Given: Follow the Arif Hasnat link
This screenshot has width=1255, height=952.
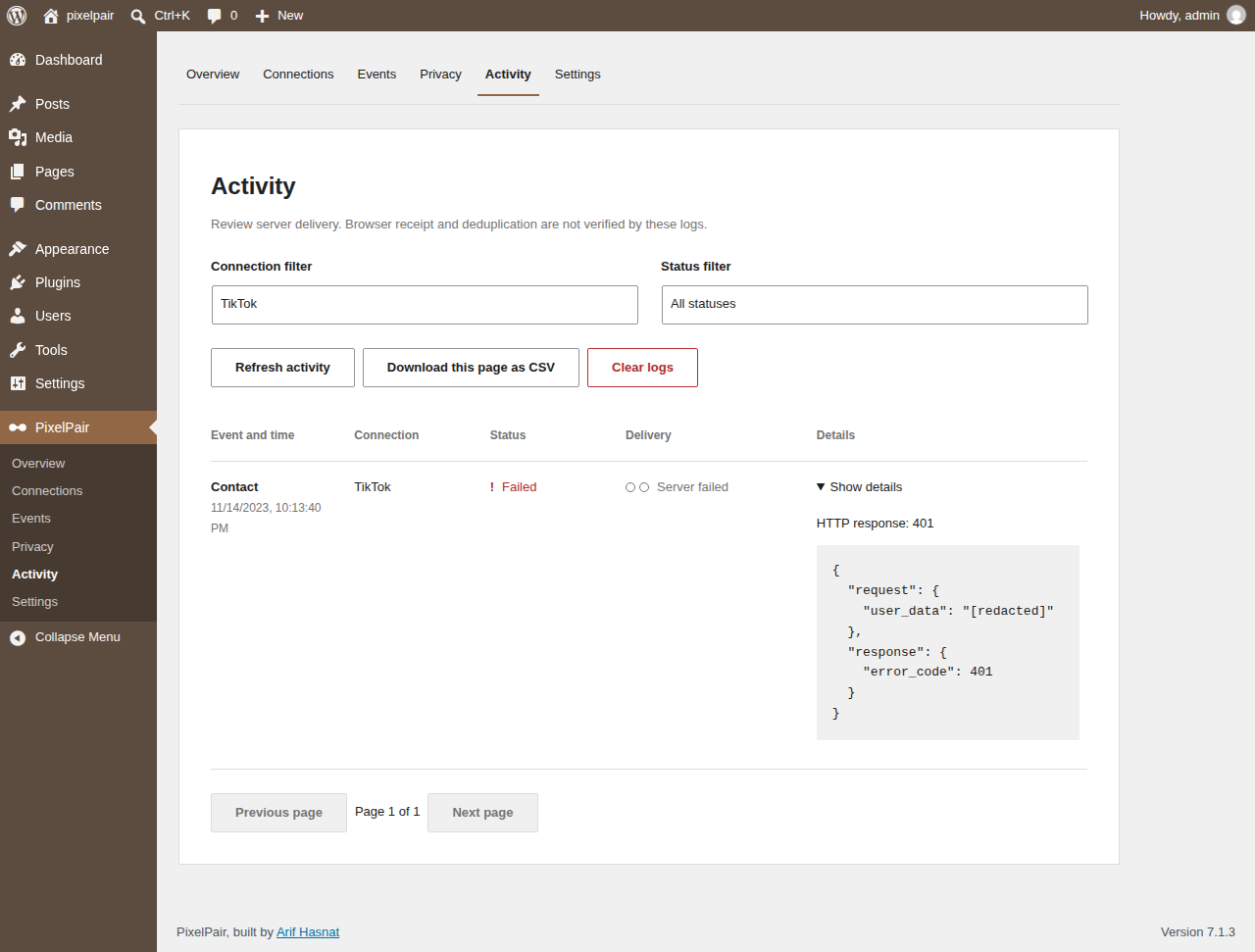Looking at the screenshot, I should 308,932.
